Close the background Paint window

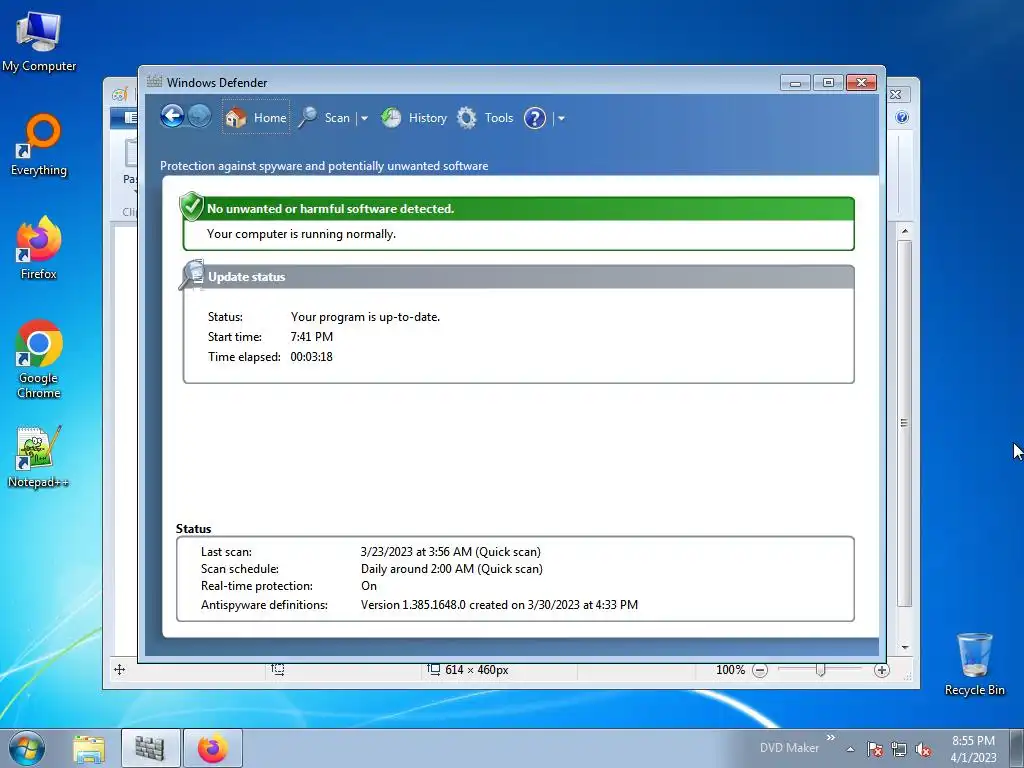click(x=896, y=95)
